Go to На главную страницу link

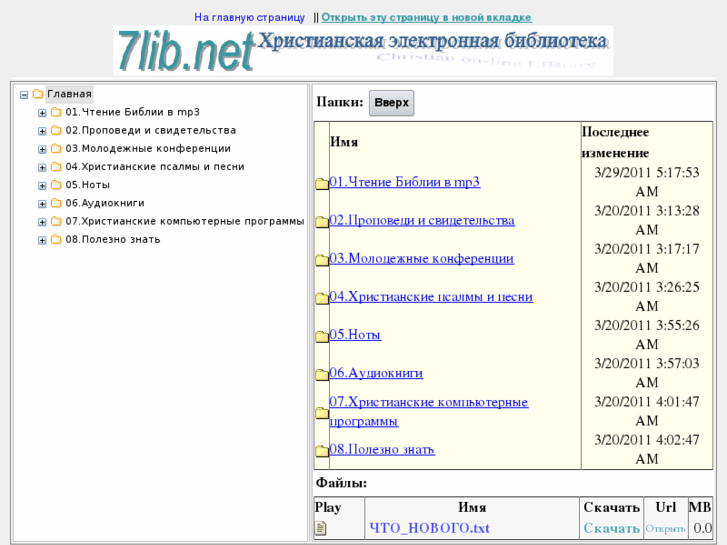click(x=249, y=18)
